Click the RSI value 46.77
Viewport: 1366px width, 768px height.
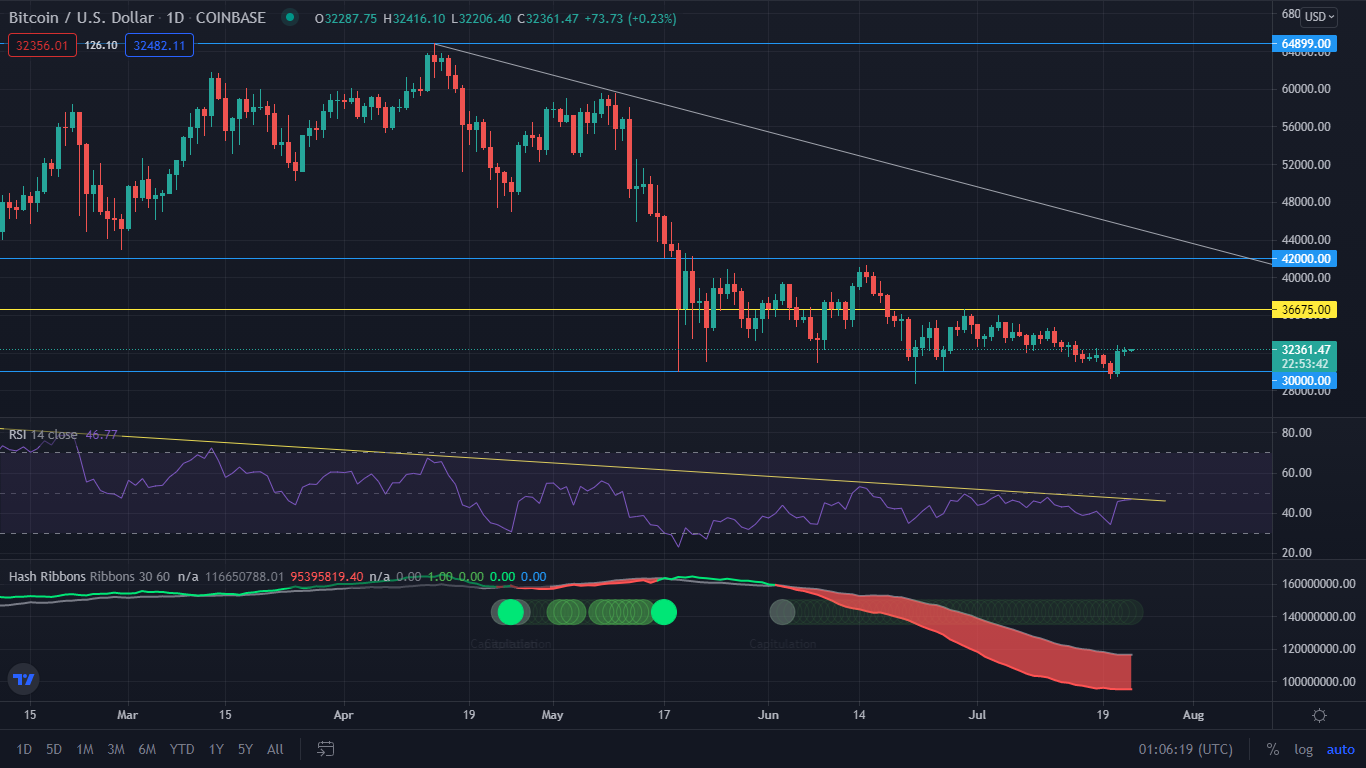pos(102,434)
